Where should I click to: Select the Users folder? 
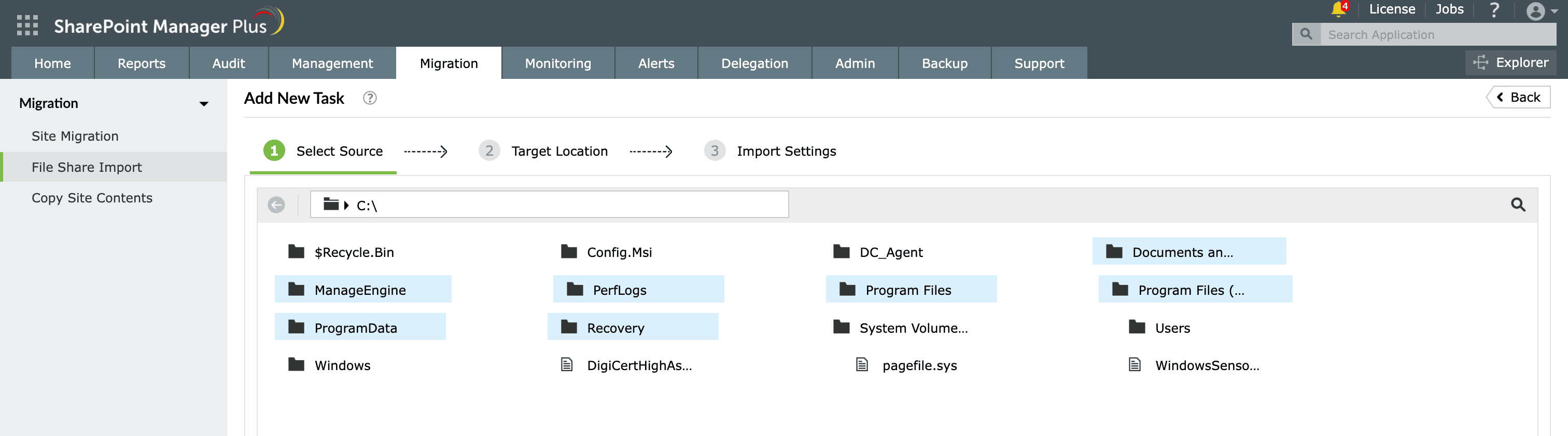point(1159,328)
